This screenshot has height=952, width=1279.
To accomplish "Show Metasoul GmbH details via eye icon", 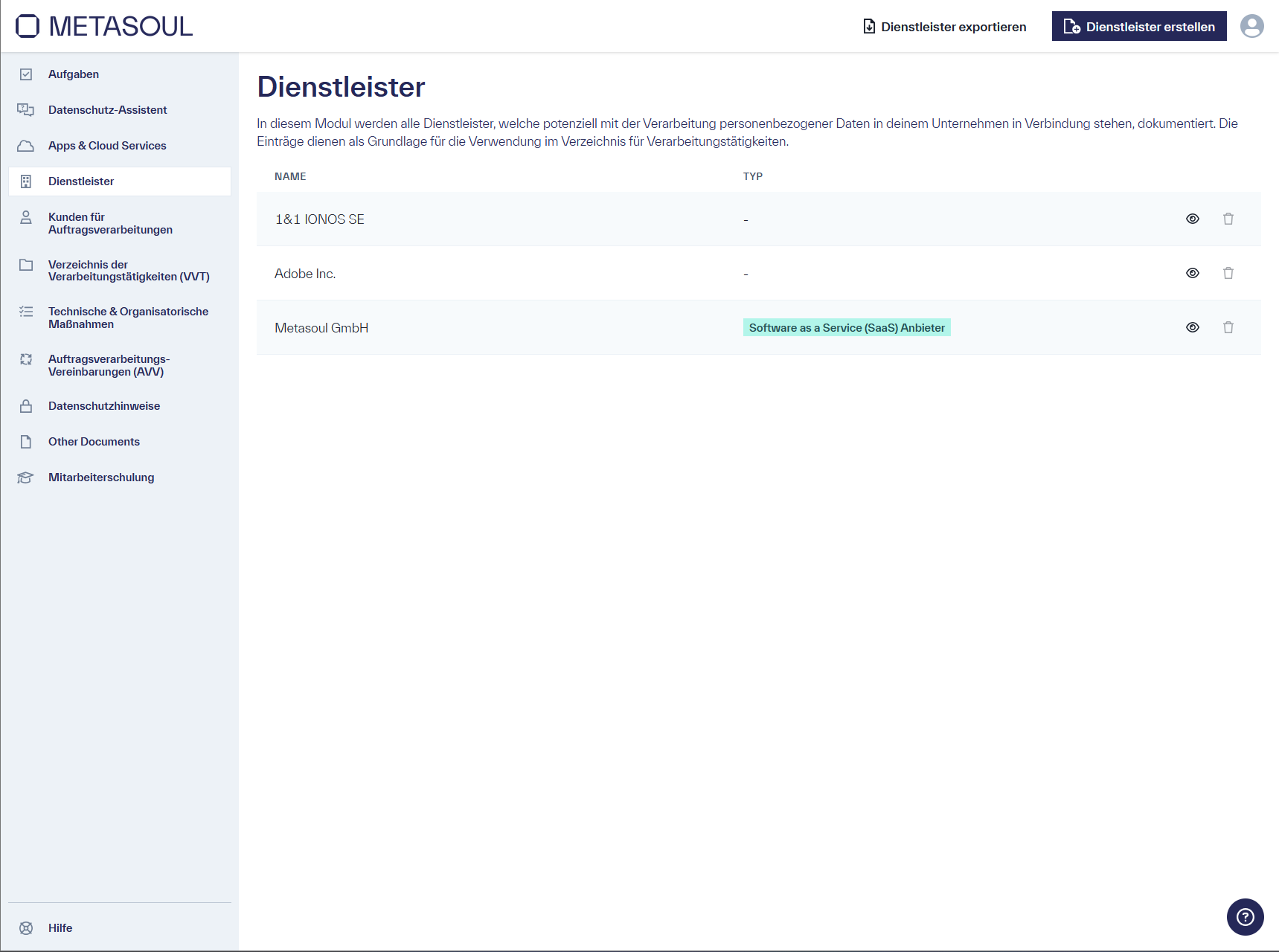I will pyautogui.click(x=1192, y=327).
